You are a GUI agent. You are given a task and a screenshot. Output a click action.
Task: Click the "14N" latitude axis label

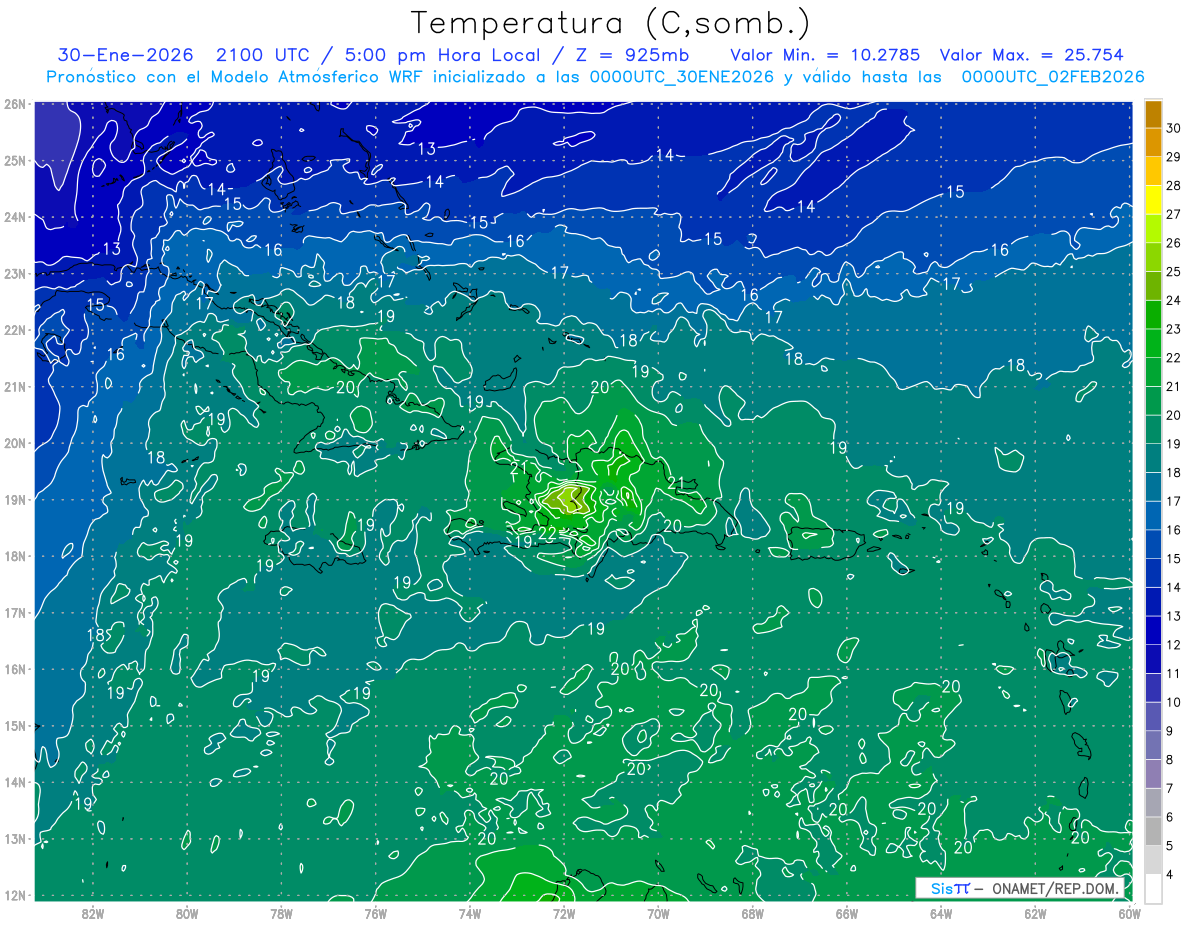[x=15, y=782]
